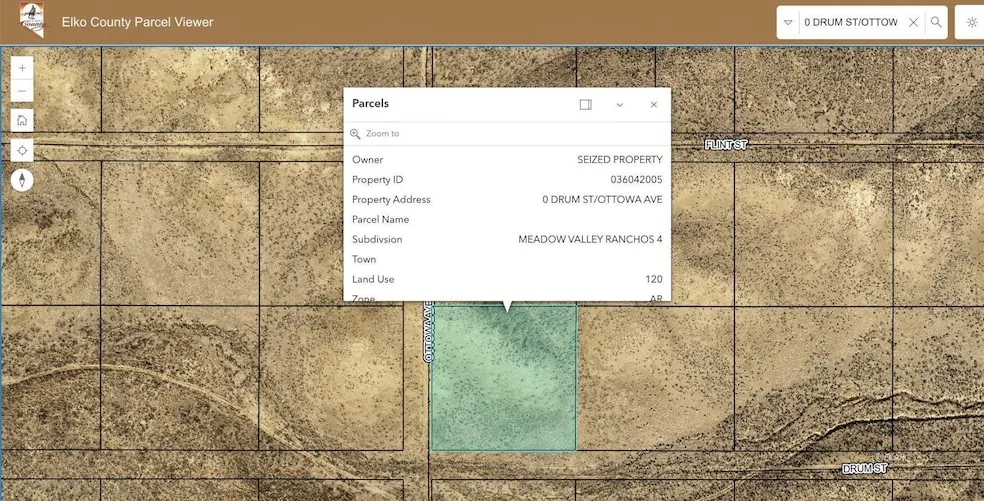Click the Parcels popup heading
984x501 pixels.
coord(370,103)
